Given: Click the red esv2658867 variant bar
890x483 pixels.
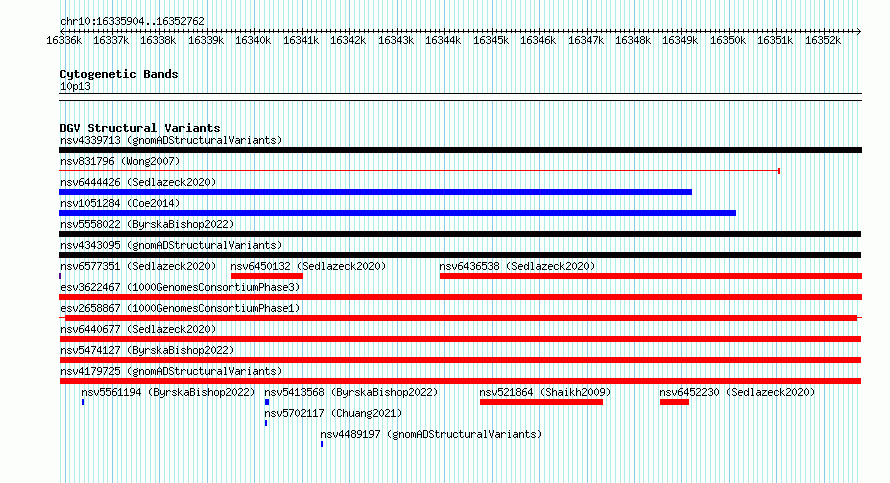Looking at the screenshot, I should tap(461, 318).
